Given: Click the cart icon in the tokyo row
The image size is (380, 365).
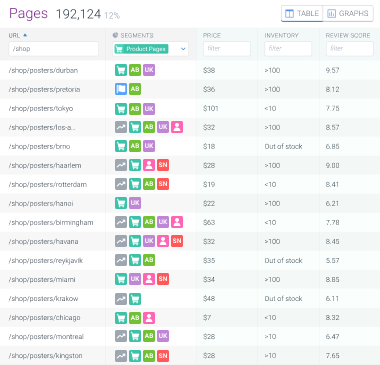Looking at the screenshot, I should tap(121, 108).
